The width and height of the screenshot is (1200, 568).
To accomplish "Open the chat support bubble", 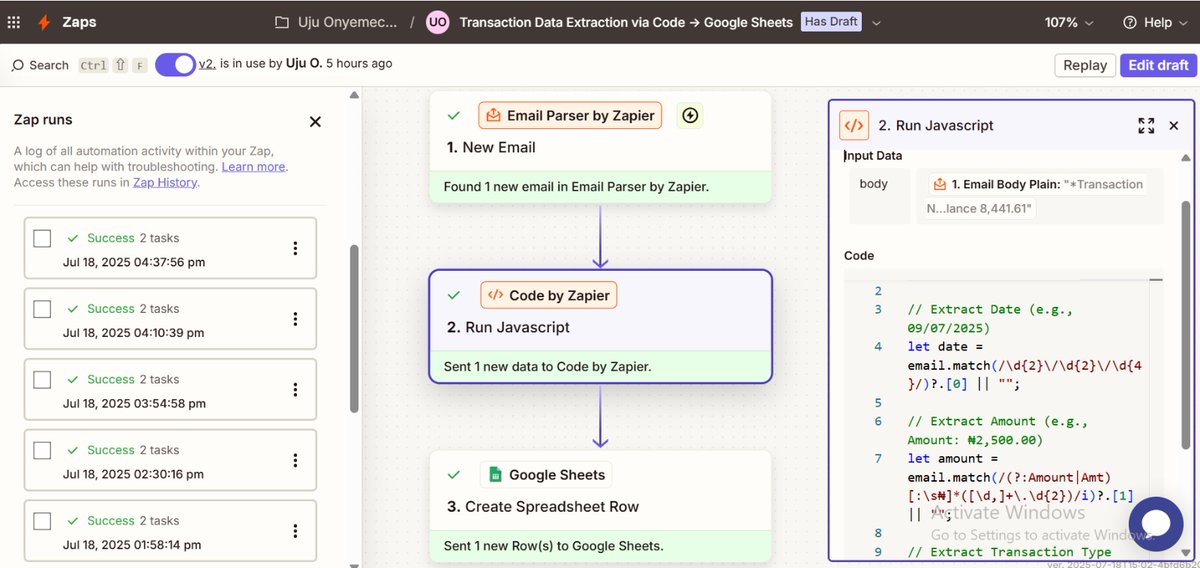I will pyautogui.click(x=1156, y=524).
